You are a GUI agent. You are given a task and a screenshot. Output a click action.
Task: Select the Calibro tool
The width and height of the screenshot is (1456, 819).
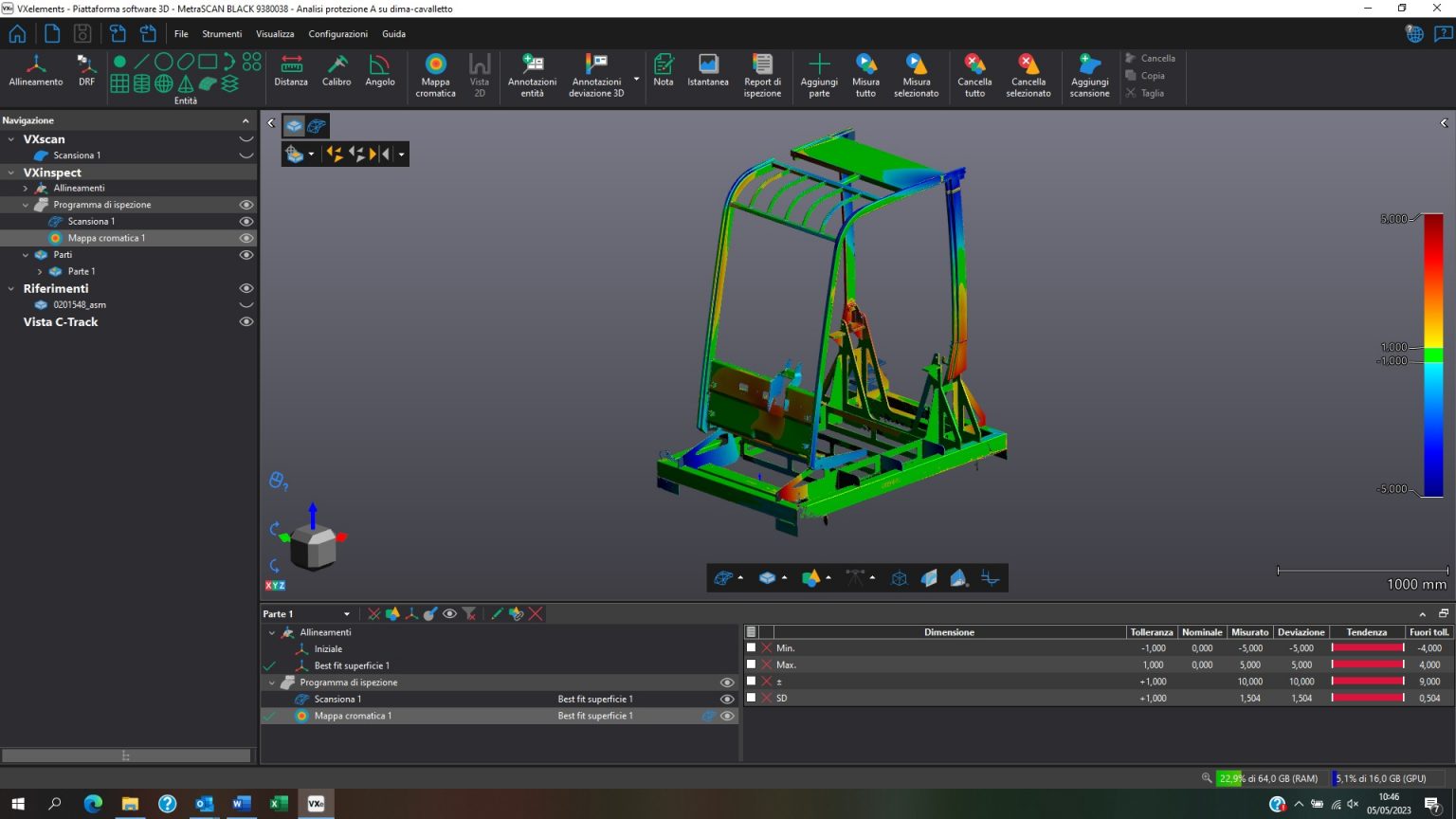(337, 75)
